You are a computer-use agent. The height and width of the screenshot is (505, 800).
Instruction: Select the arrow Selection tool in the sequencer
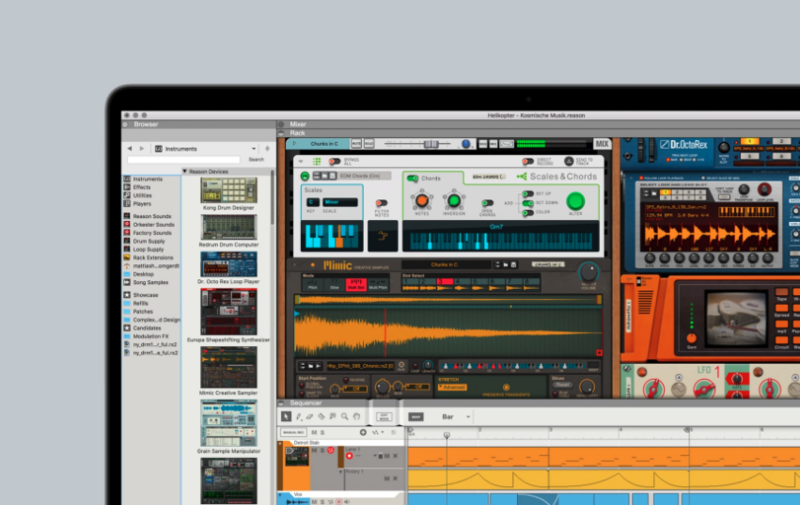tap(286, 416)
